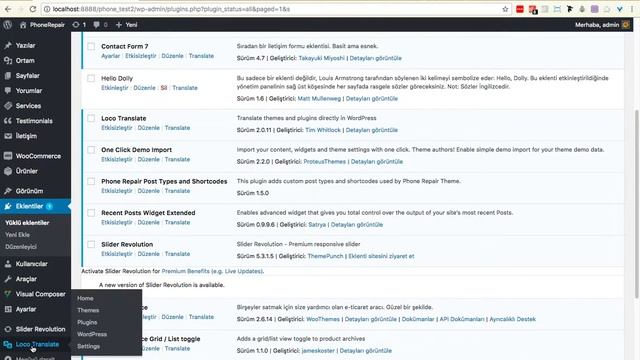Click the Eklentiler plugin icon
The image size is (640, 360).
(8, 206)
